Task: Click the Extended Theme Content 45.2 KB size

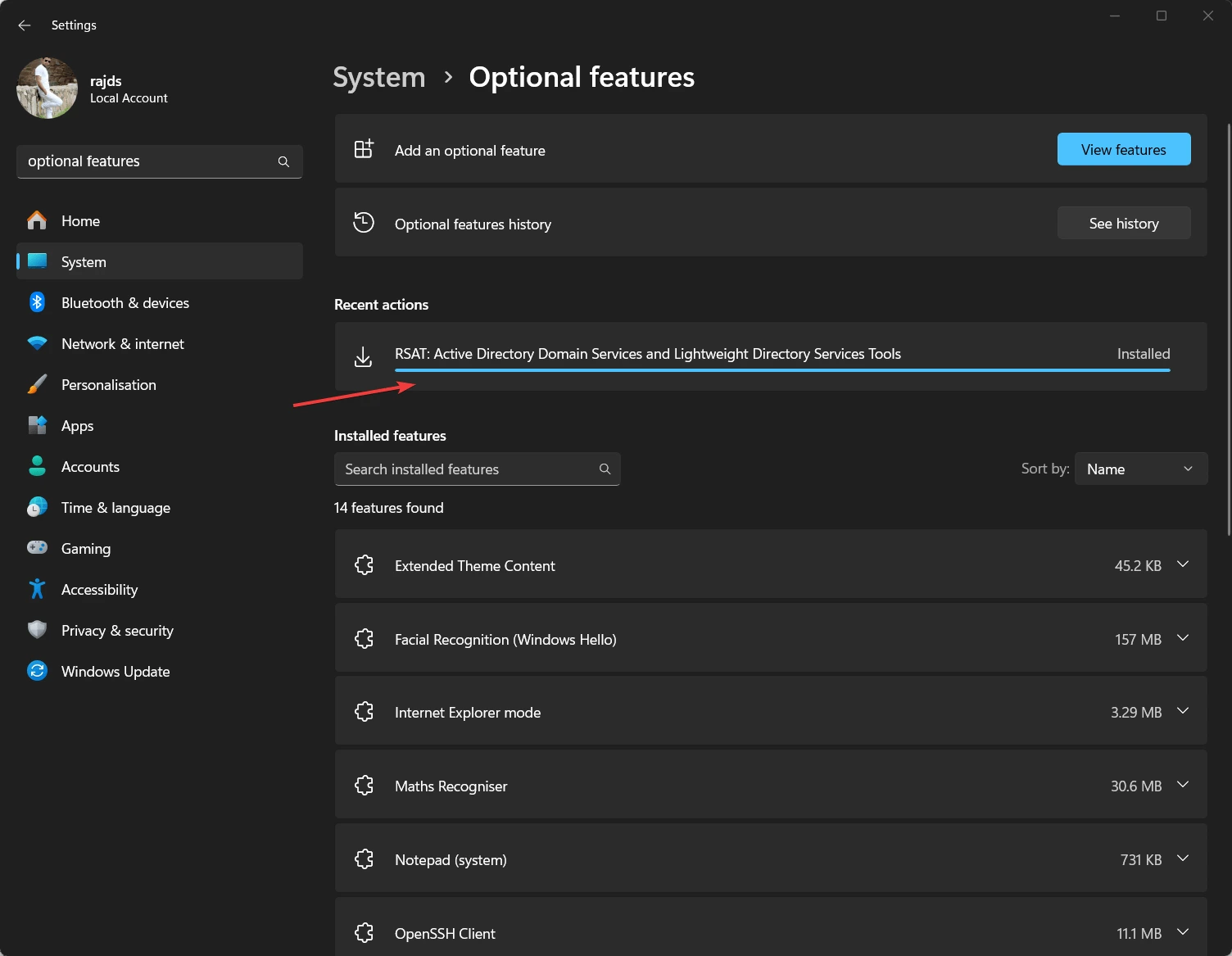Action: pyautogui.click(x=1138, y=565)
